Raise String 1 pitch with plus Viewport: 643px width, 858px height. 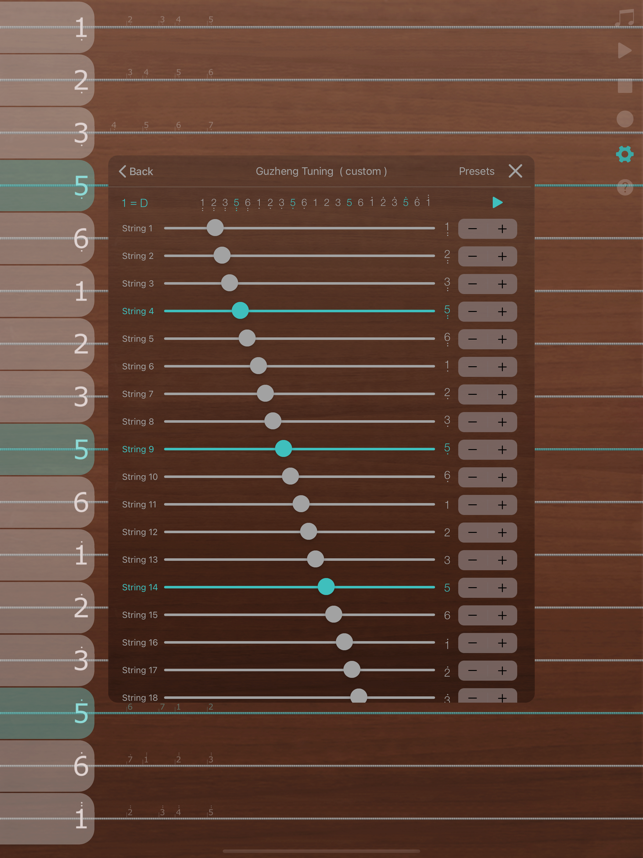pos(502,229)
